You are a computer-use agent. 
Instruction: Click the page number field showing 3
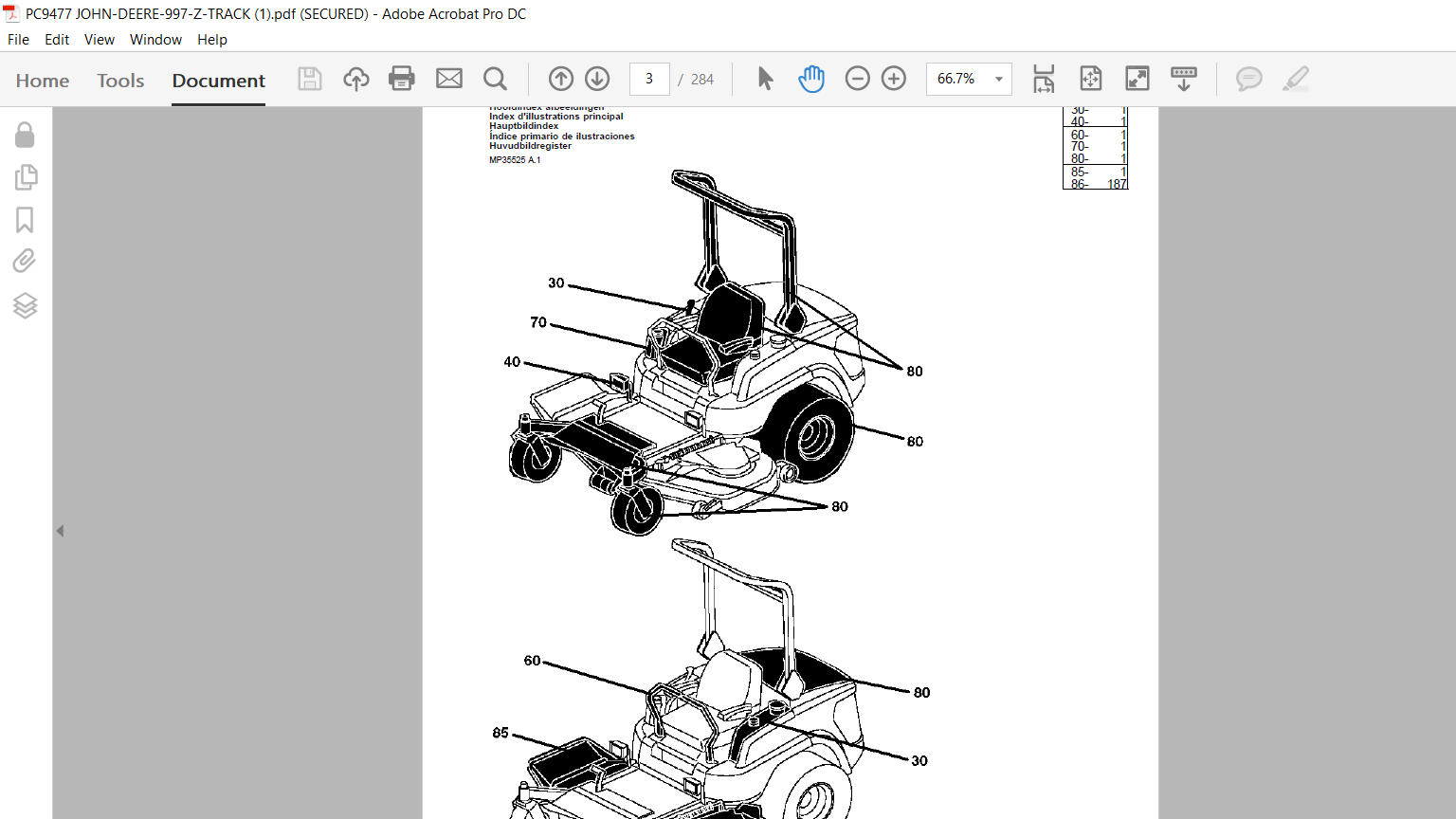tap(649, 79)
